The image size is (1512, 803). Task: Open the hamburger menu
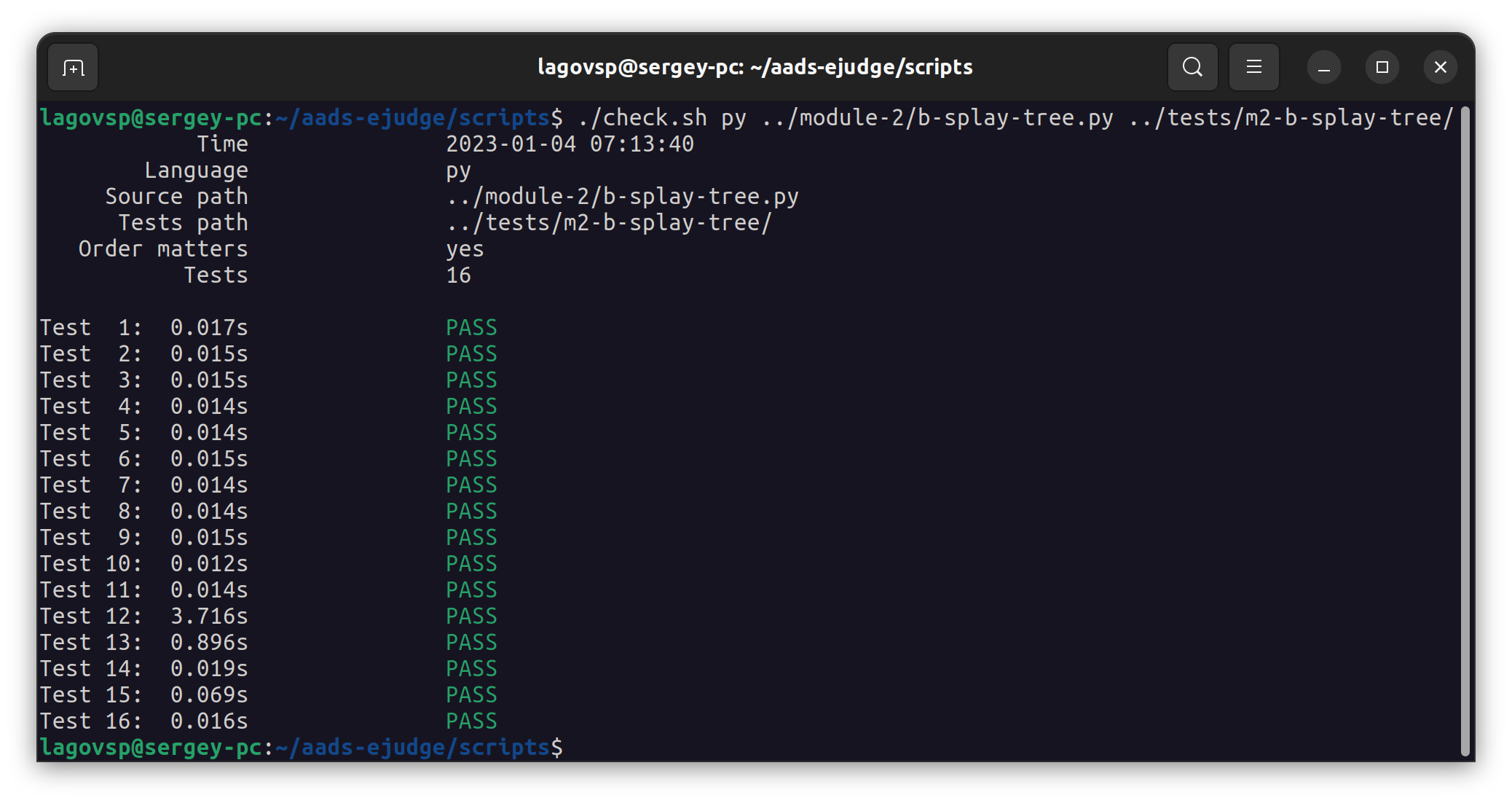click(1253, 67)
